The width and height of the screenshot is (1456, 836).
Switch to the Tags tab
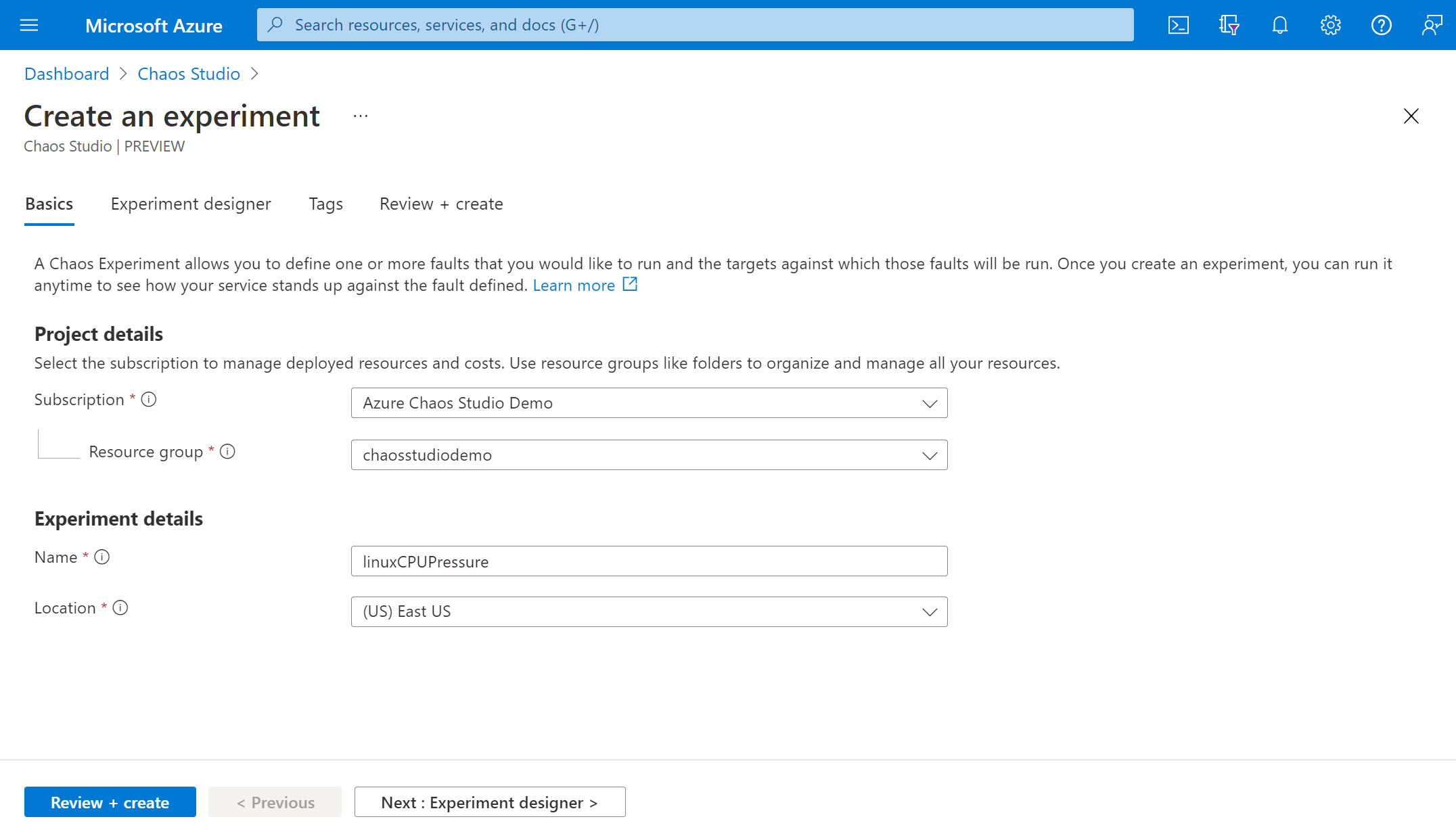[325, 204]
